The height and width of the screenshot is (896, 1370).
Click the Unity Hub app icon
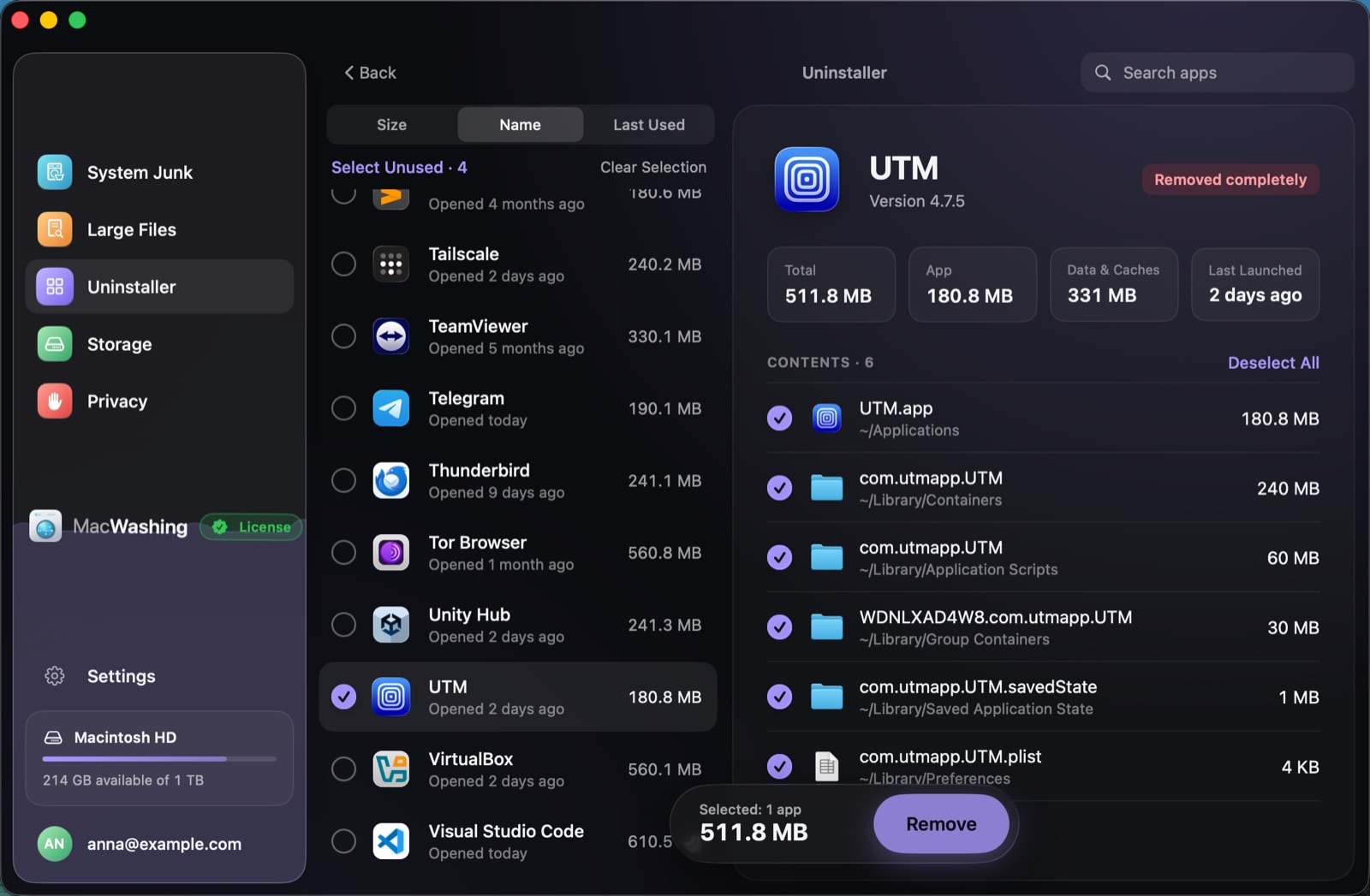click(391, 625)
